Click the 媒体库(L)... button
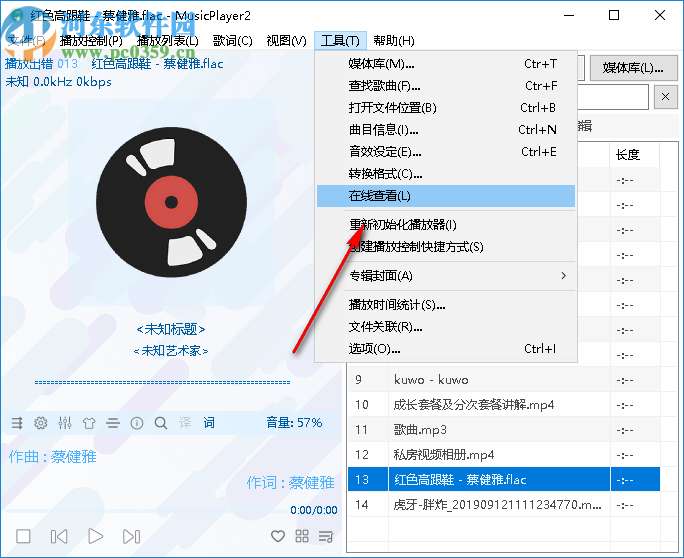The height and width of the screenshot is (558, 684). [x=633, y=68]
